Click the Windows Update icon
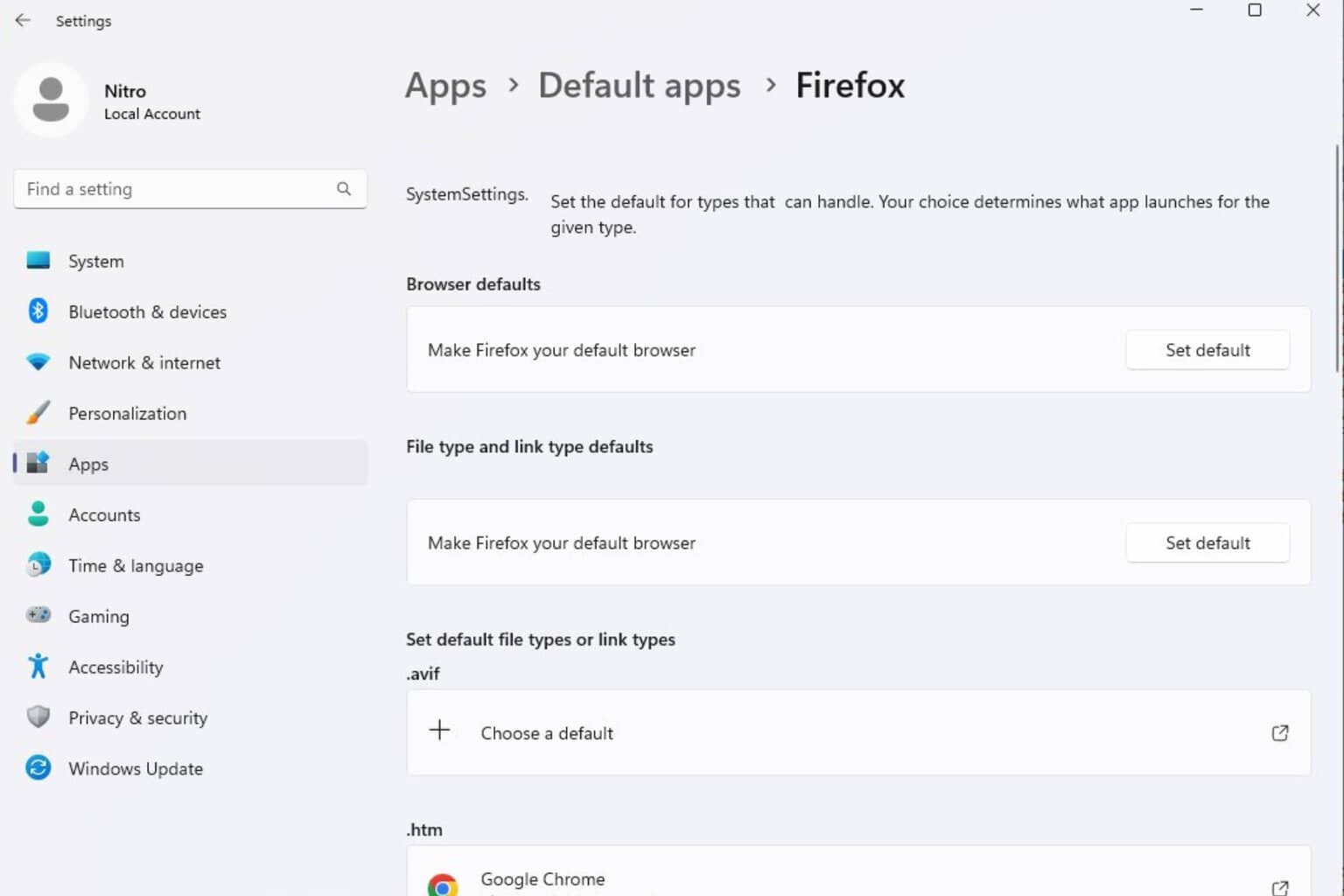The height and width of the screenshot is (896, 1344). pyautogui.click(x=38, y=767)
